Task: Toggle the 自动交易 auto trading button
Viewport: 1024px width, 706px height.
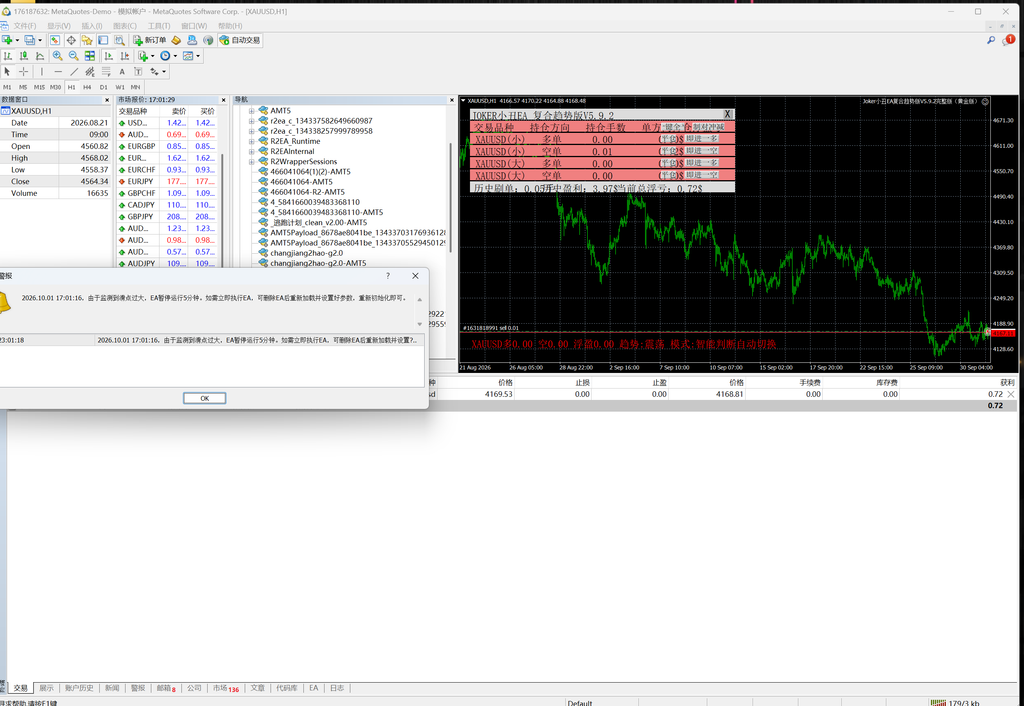Action: (240, 40)
